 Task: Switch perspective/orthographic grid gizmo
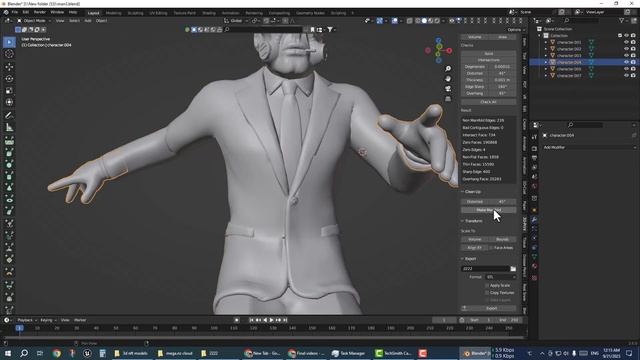[x=448, y=99]
